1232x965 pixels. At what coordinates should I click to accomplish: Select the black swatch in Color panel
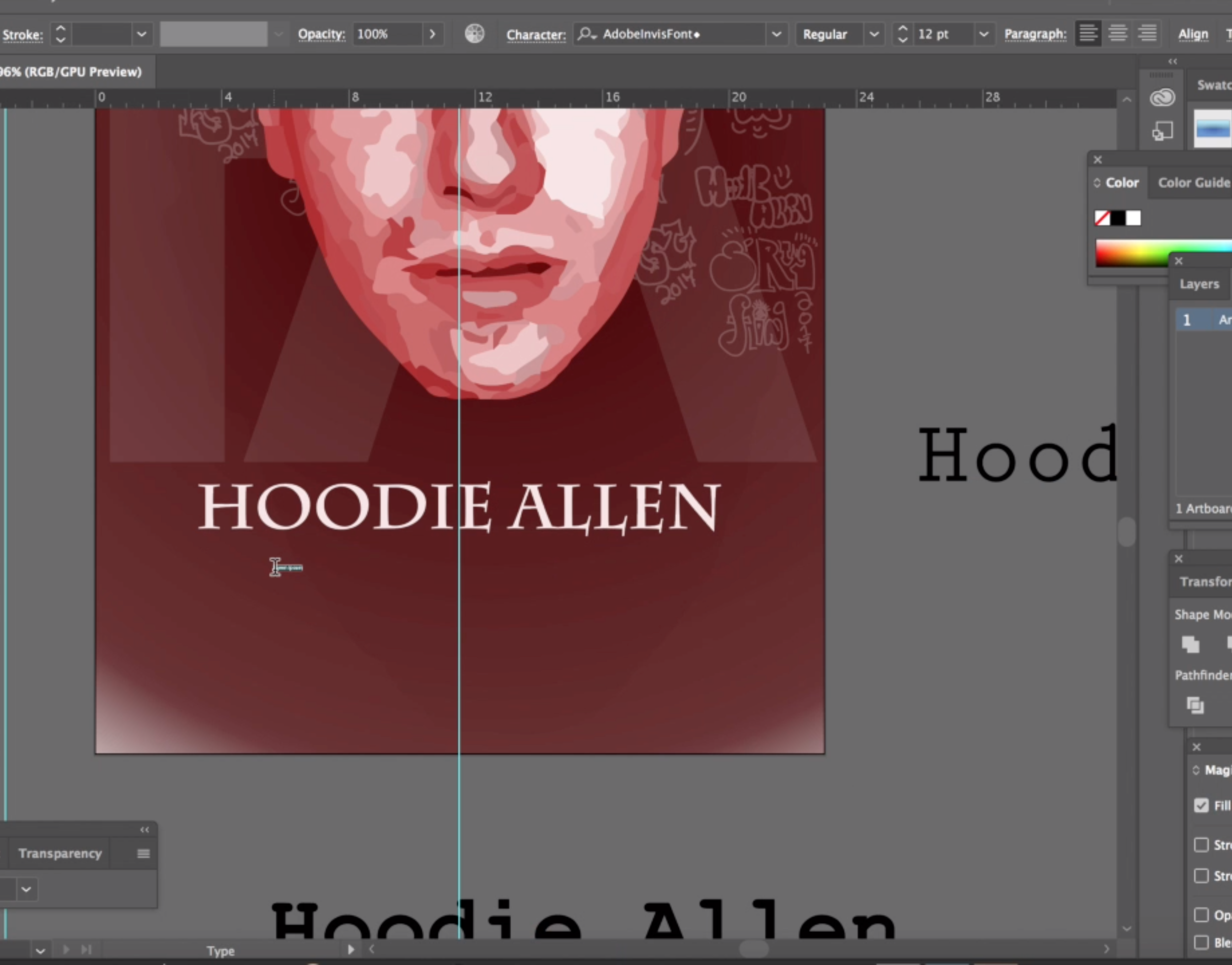(1118, 218)
